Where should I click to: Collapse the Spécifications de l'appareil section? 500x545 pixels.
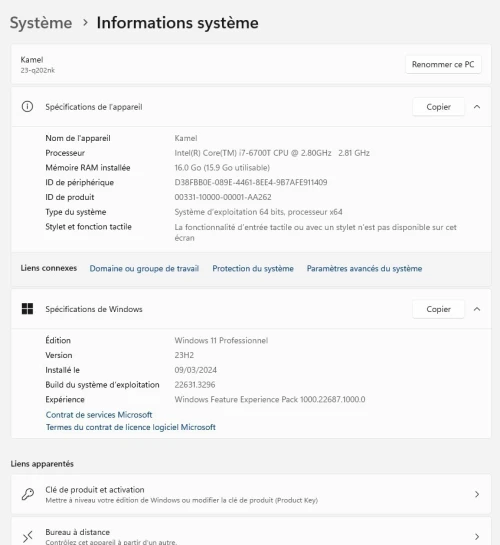click(477, 107)
